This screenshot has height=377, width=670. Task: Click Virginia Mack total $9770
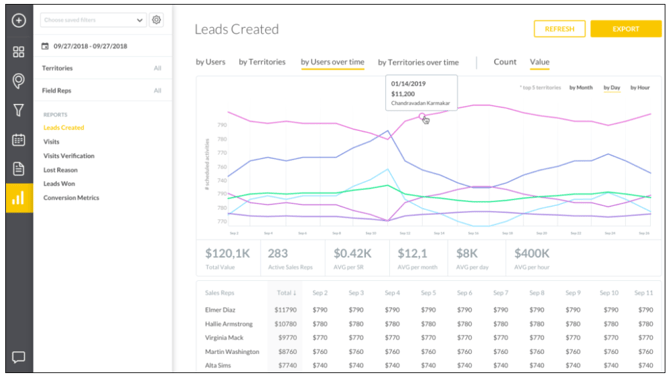pos(288,338)
